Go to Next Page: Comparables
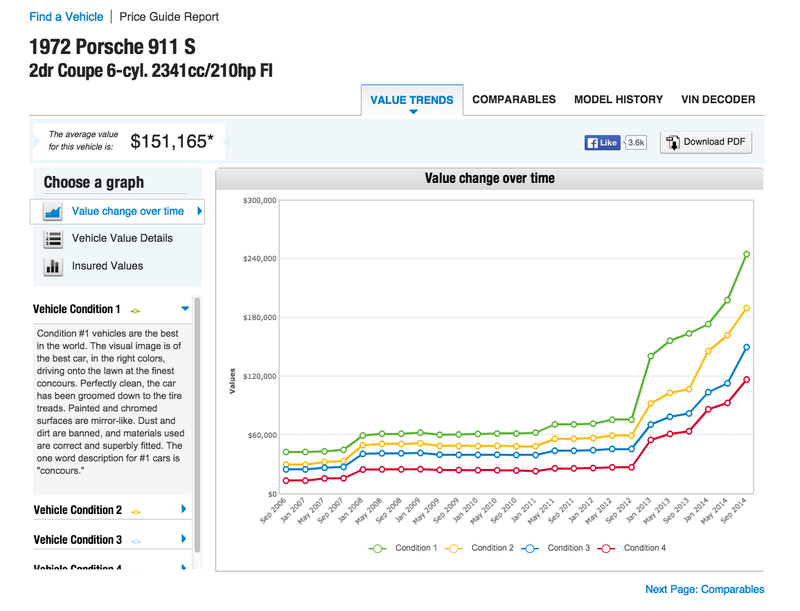The image size is (800, 611). tap(705, 589)
